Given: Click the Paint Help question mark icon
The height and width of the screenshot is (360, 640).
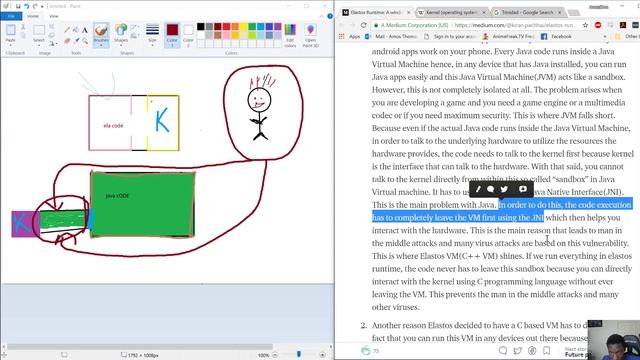Looking at the screenshot, I should (330, 16).
